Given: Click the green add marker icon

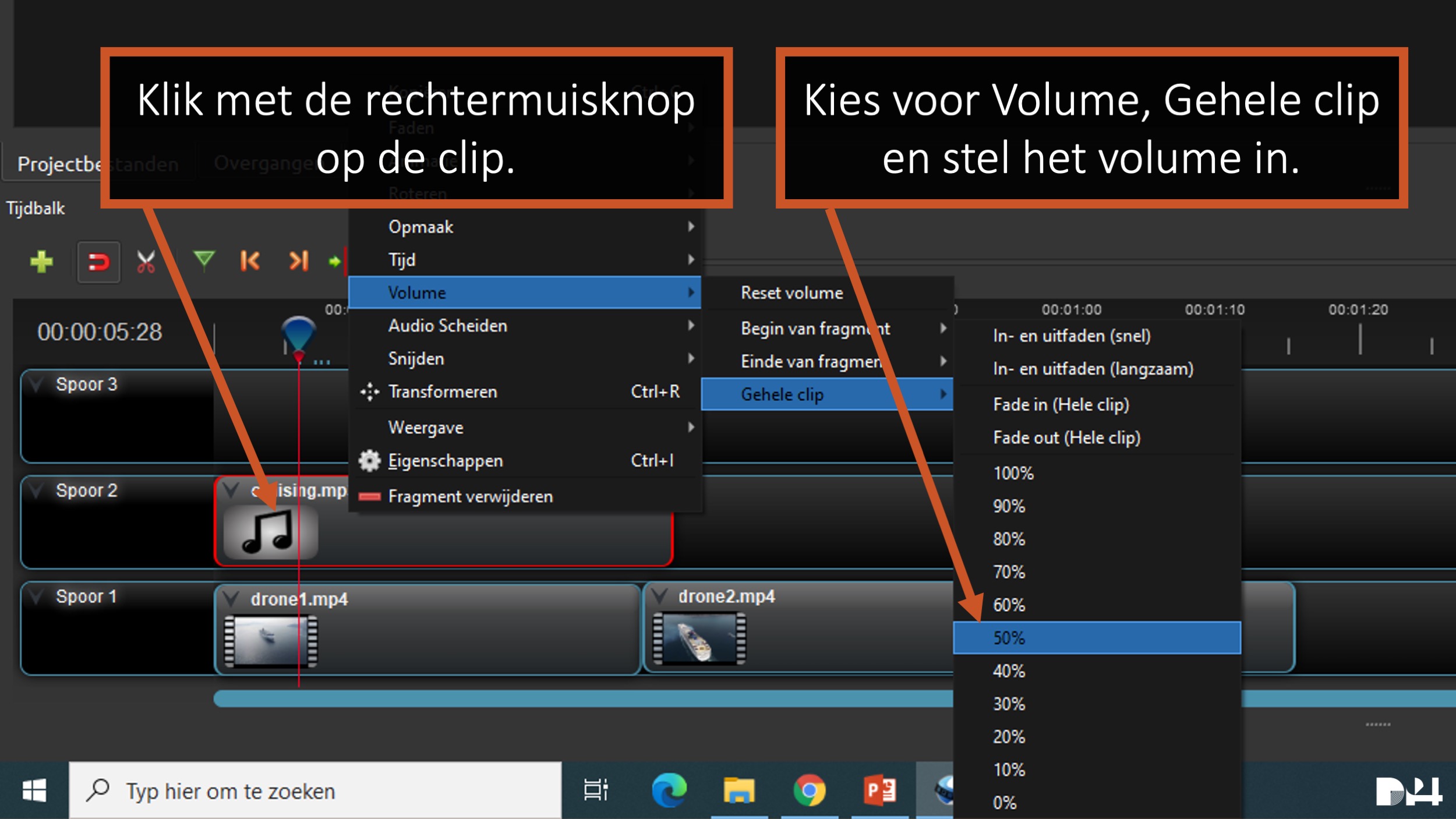Looking at the screenshot, I should point(204,260).
